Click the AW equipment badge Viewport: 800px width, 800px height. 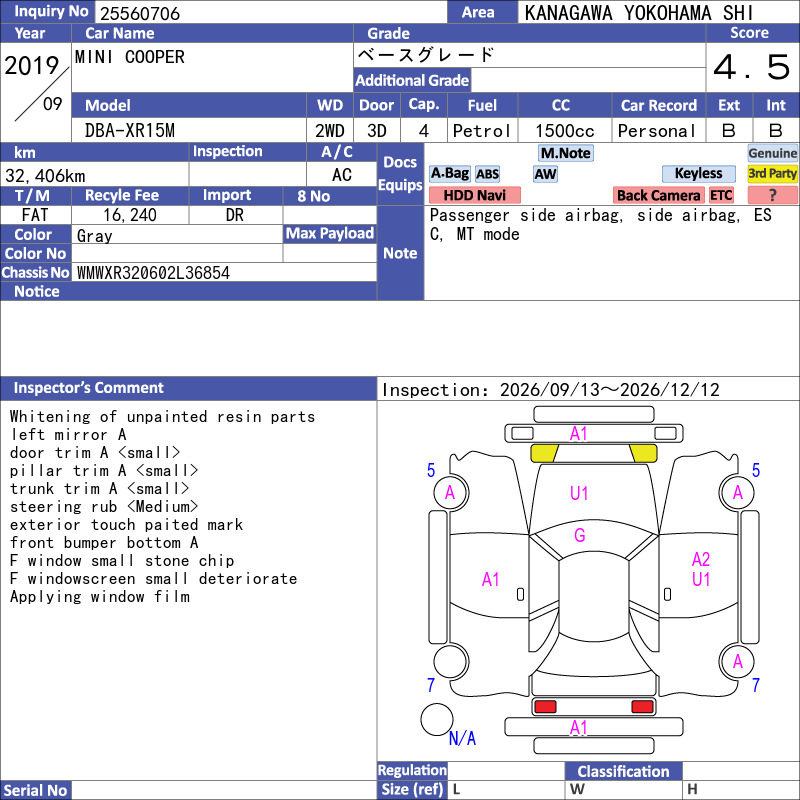click(x=545, y=174)
